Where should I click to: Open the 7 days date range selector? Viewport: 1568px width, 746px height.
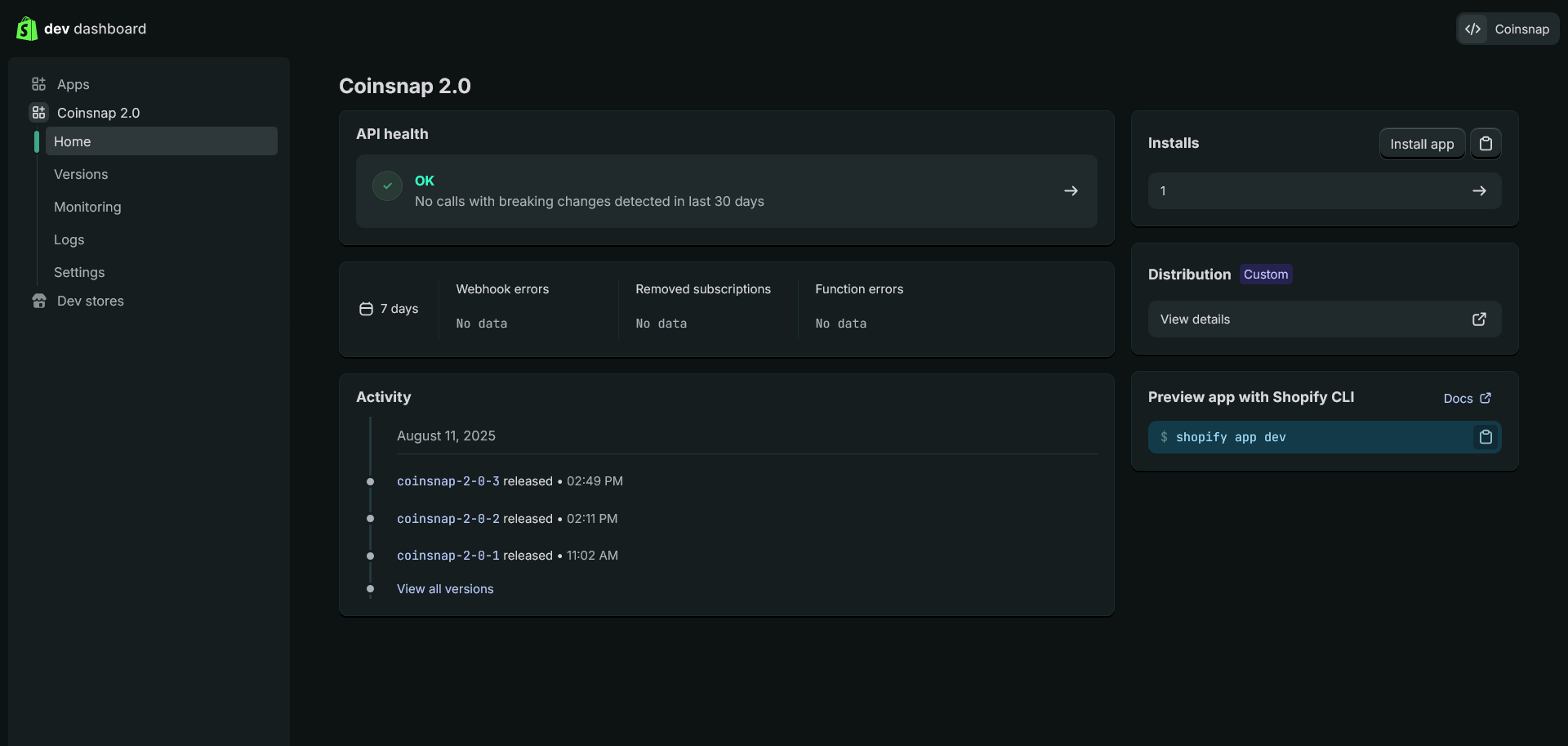click(x=390, y=309)
